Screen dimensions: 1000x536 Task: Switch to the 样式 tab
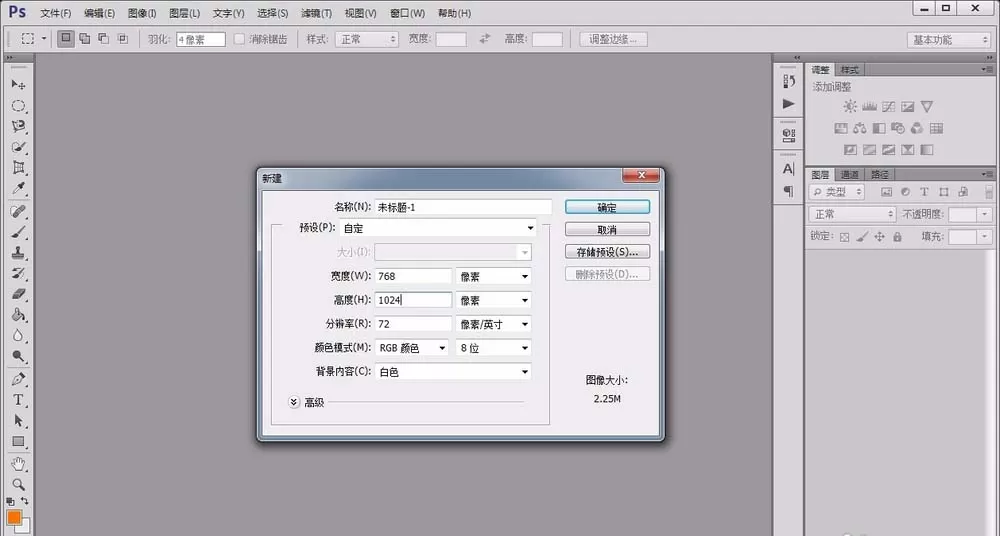click(x=849, y=70)
